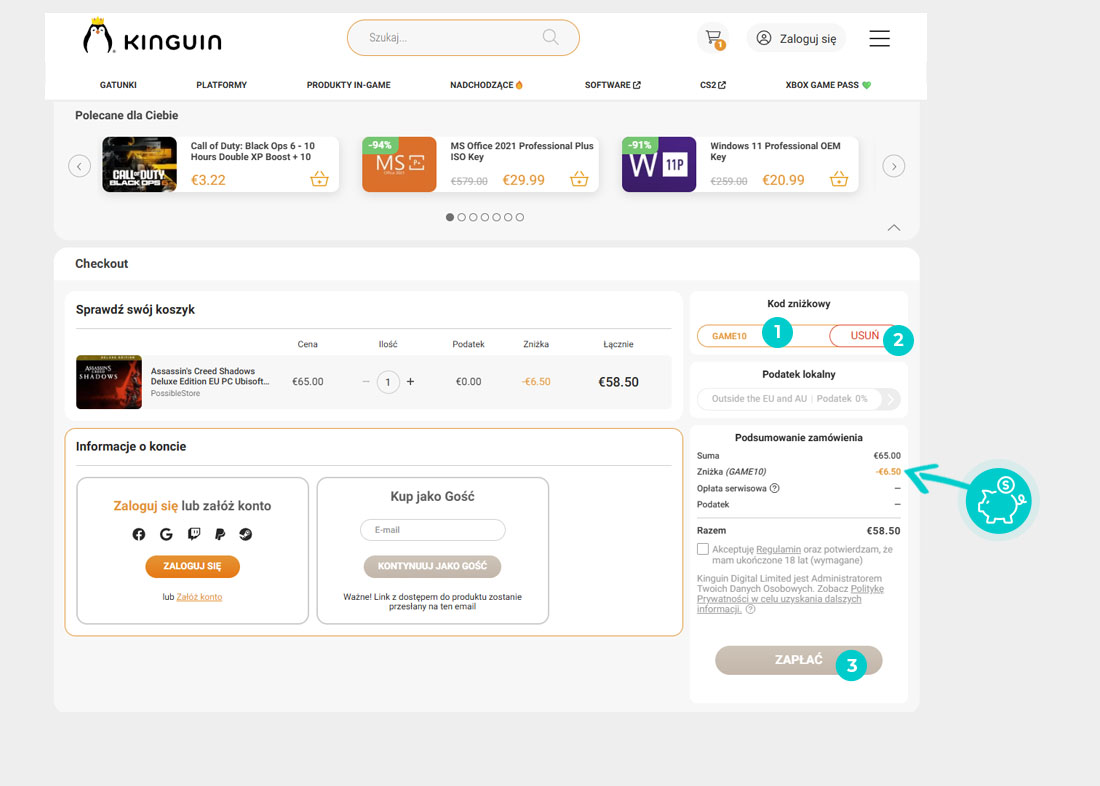Open XBOX GAME PASS menu item
The height and width of the screenshot is (786, 1100).
coord(828,85)
